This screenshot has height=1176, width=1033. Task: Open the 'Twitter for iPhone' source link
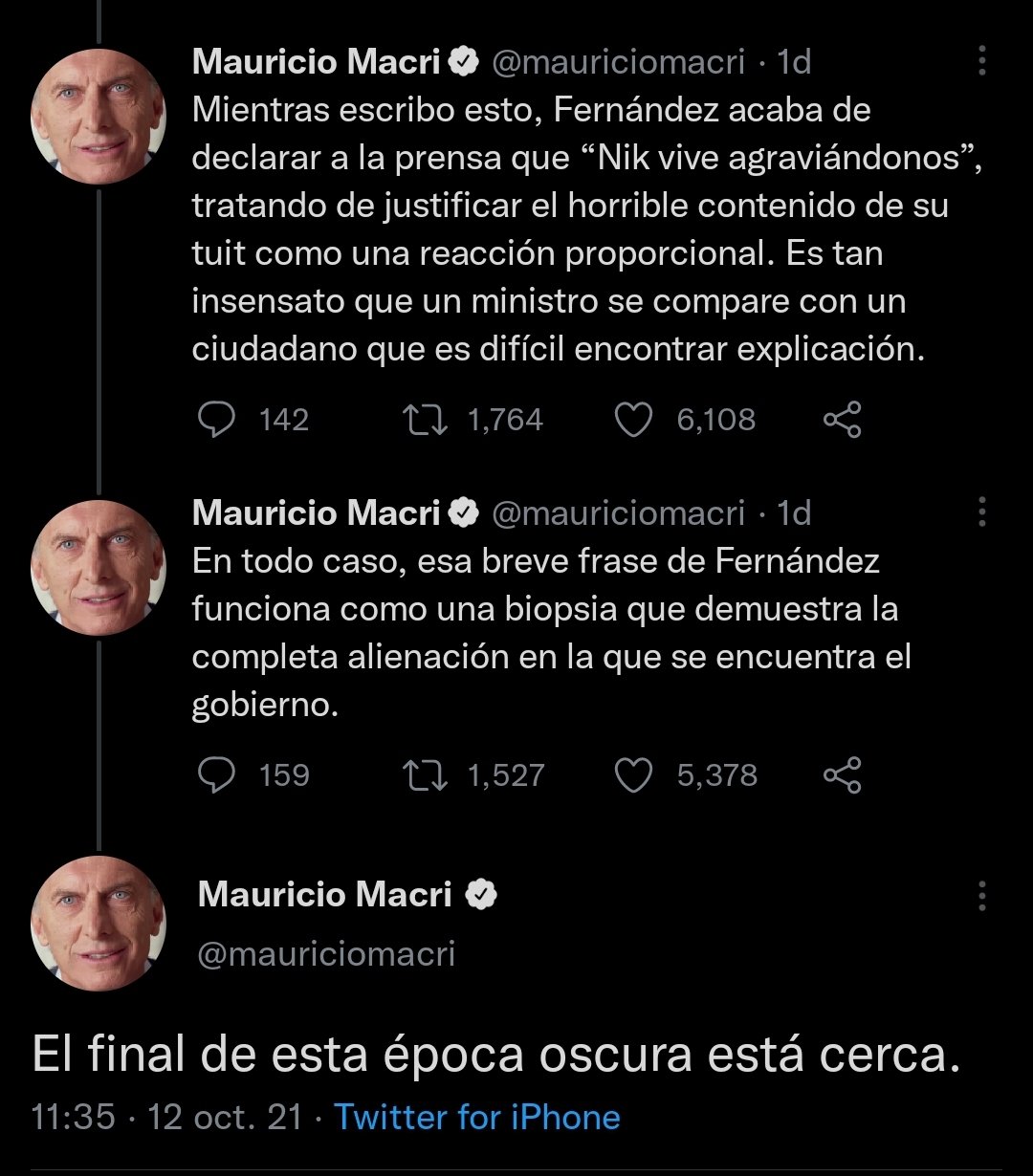click(477, 1117)
